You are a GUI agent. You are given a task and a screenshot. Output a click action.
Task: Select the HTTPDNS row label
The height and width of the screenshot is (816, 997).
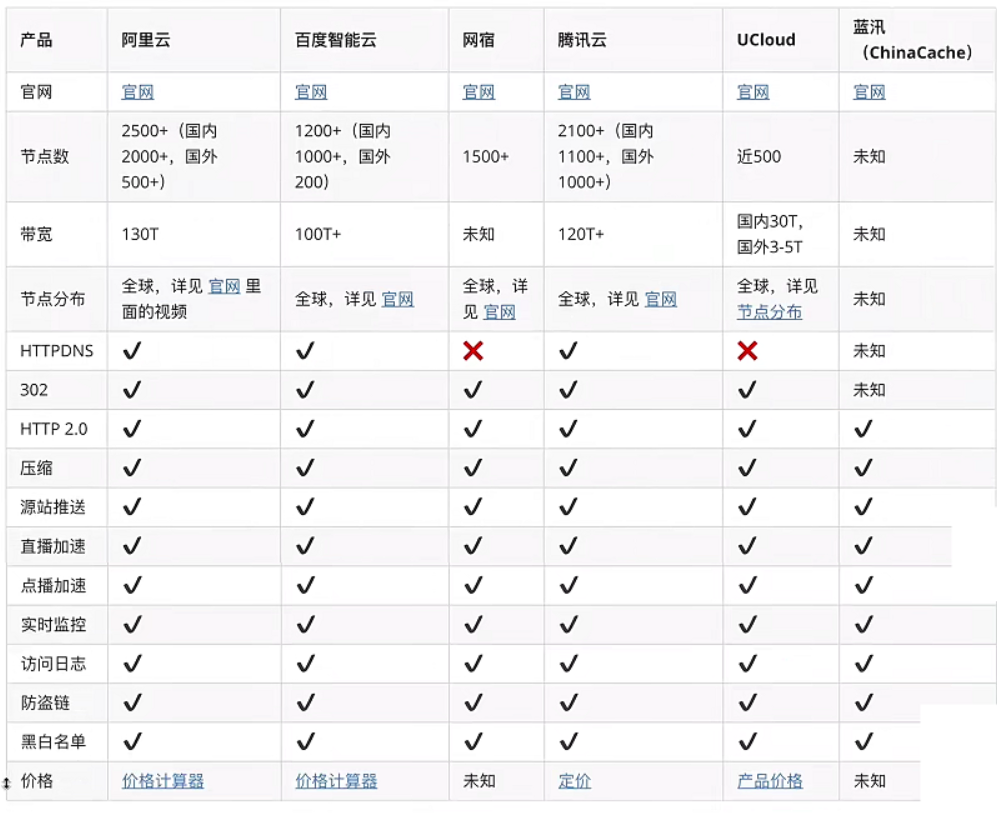[57, 350]
